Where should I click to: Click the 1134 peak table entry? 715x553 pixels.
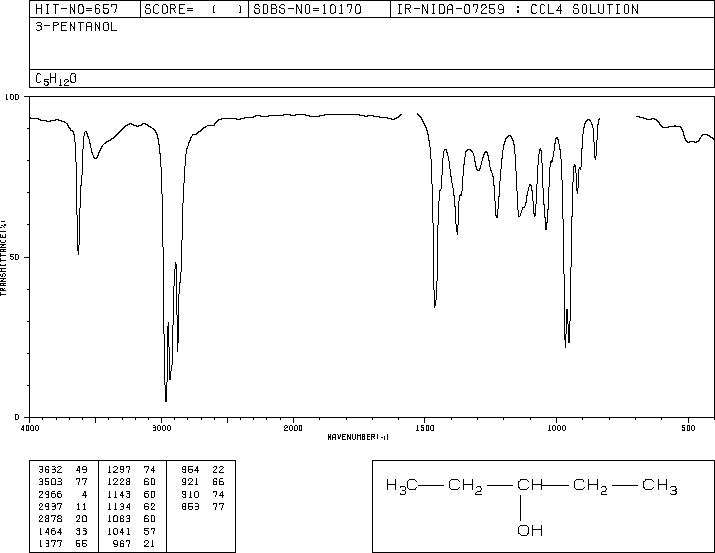[x=119, y=507]
